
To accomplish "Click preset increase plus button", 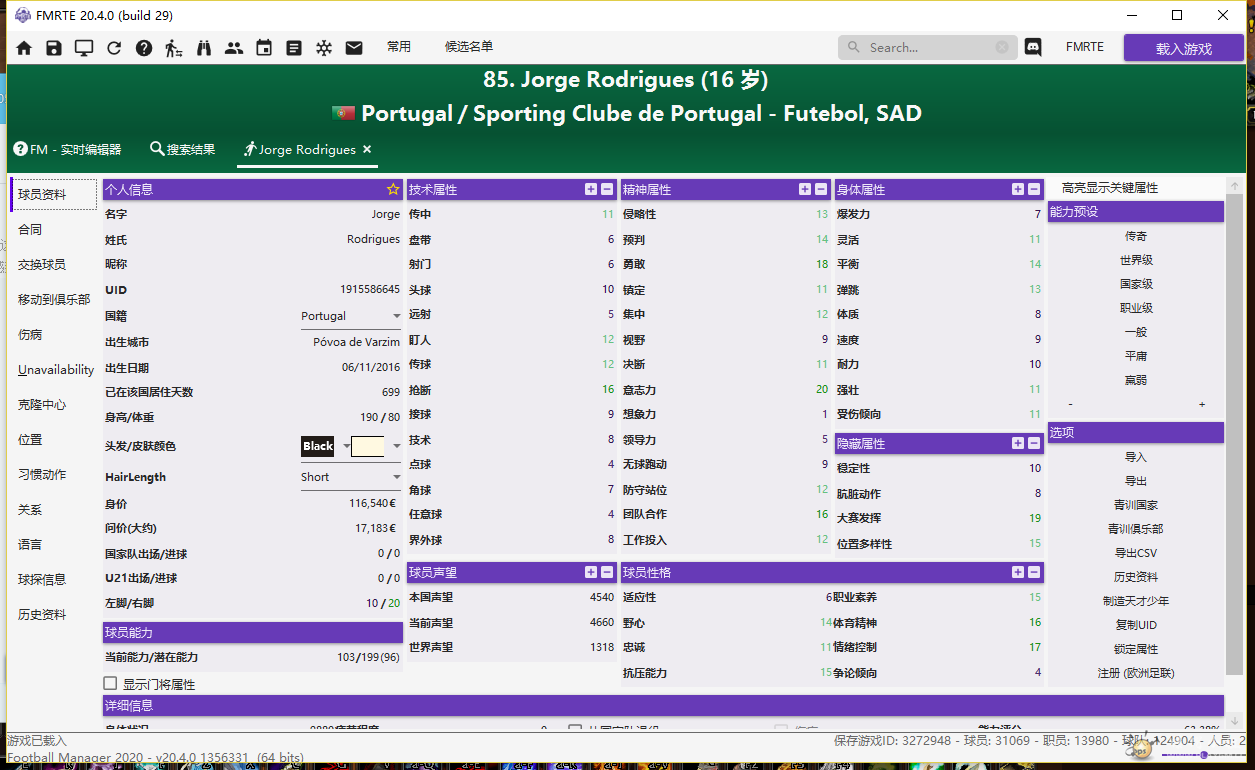I will pyautogui.click(x=1202, y=405).
